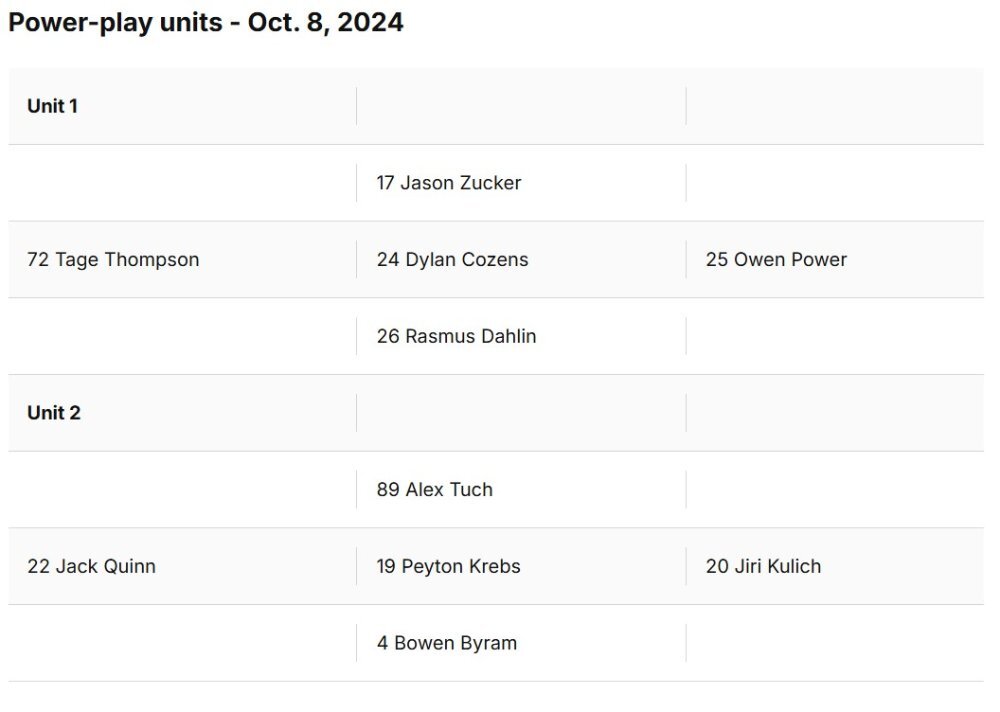
Task: Select the 72 Tage Thompson cell
Action: (182, 260)
